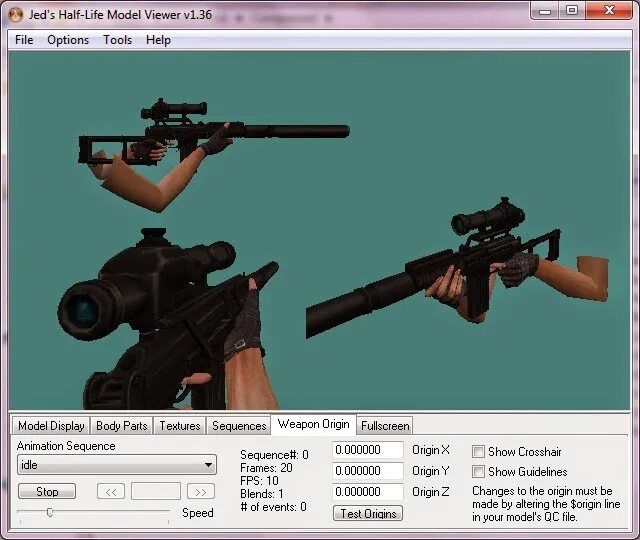Click the '# of events: 0' text
This screenshot has height=540, width=640.
pos(273,507)
